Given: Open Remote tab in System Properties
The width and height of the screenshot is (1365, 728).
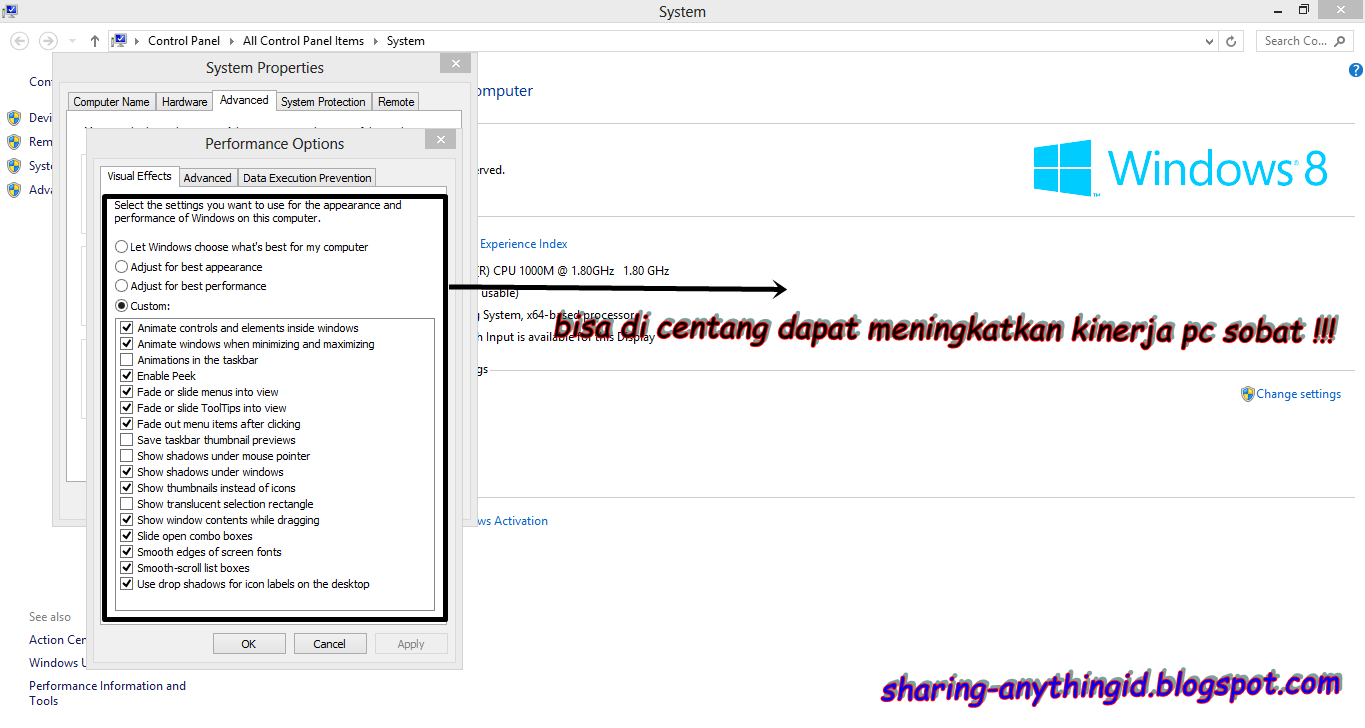Looking at the screenshot, I should tap(396, 102).
